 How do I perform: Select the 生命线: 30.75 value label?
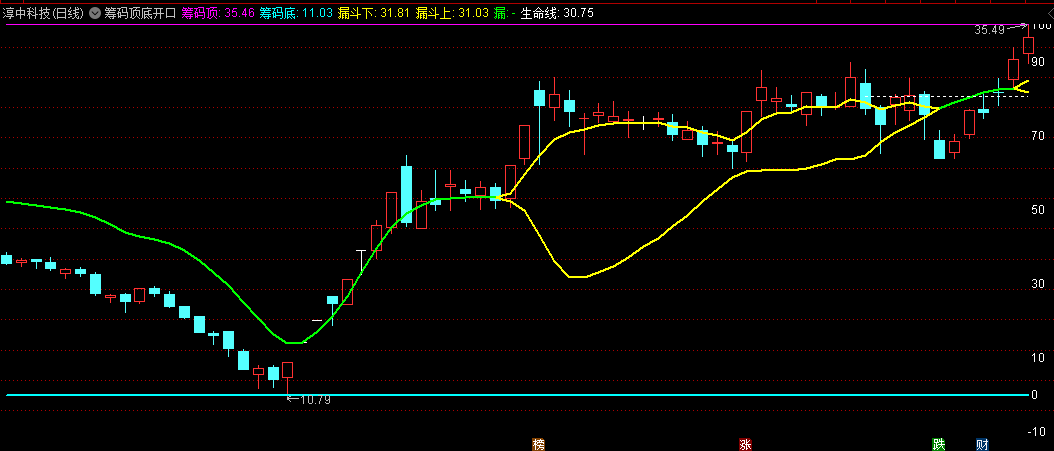coord(557,13)
